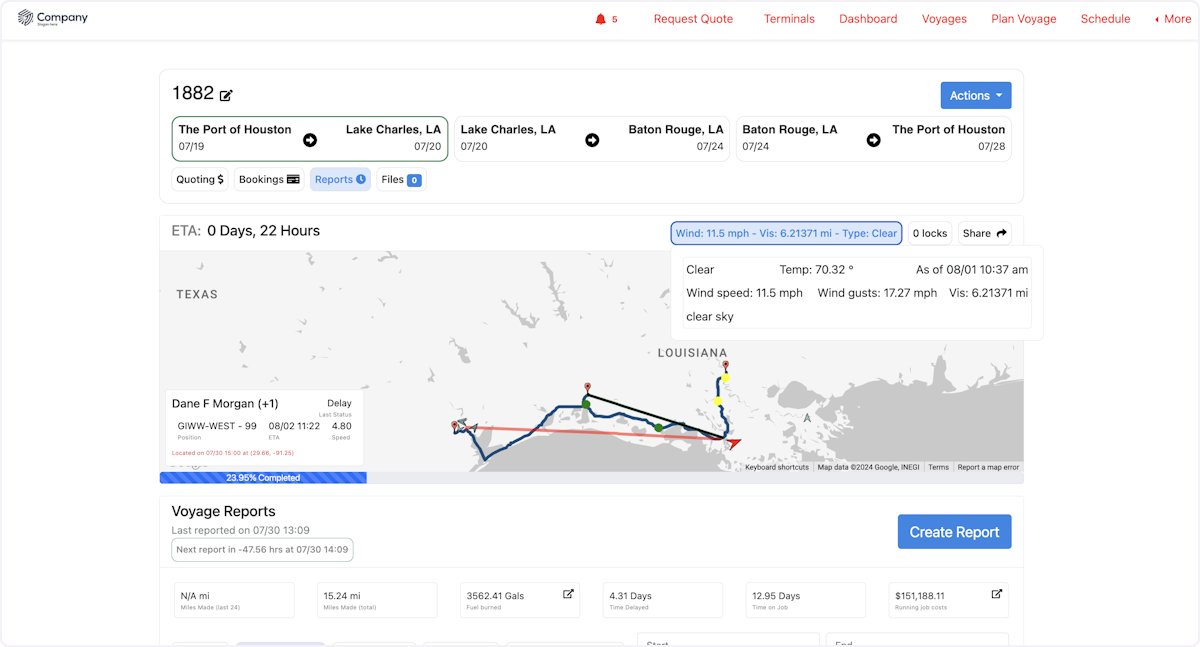Open fuel burned external link icon
Viewport: 1200px width, 647px height.
point(568,594)
